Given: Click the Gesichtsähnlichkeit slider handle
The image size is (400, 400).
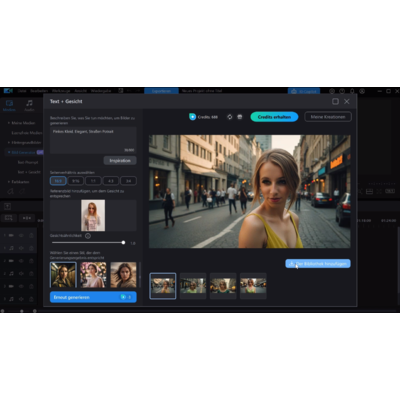Looking at the screenshot, I should click(123, 243).
